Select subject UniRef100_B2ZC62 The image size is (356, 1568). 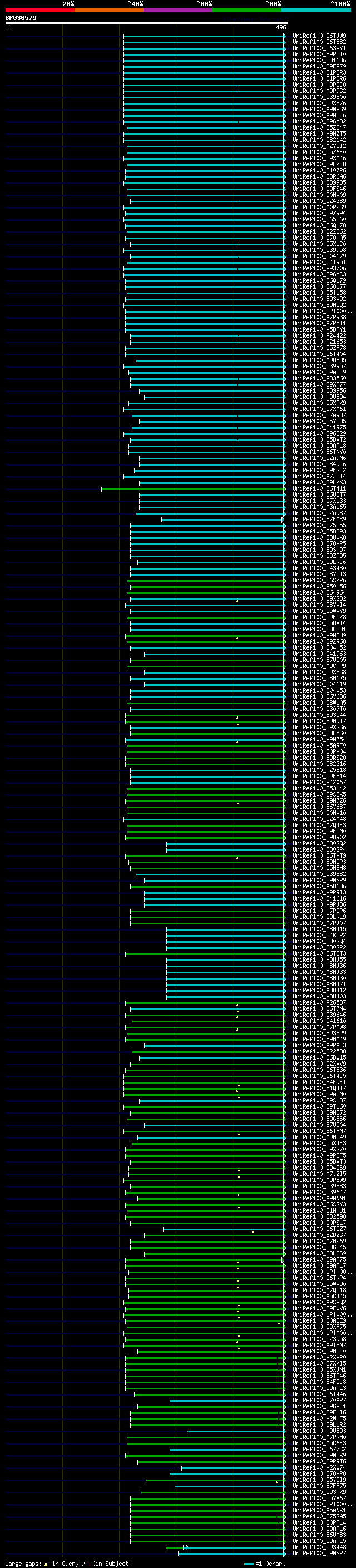[319, 231]
